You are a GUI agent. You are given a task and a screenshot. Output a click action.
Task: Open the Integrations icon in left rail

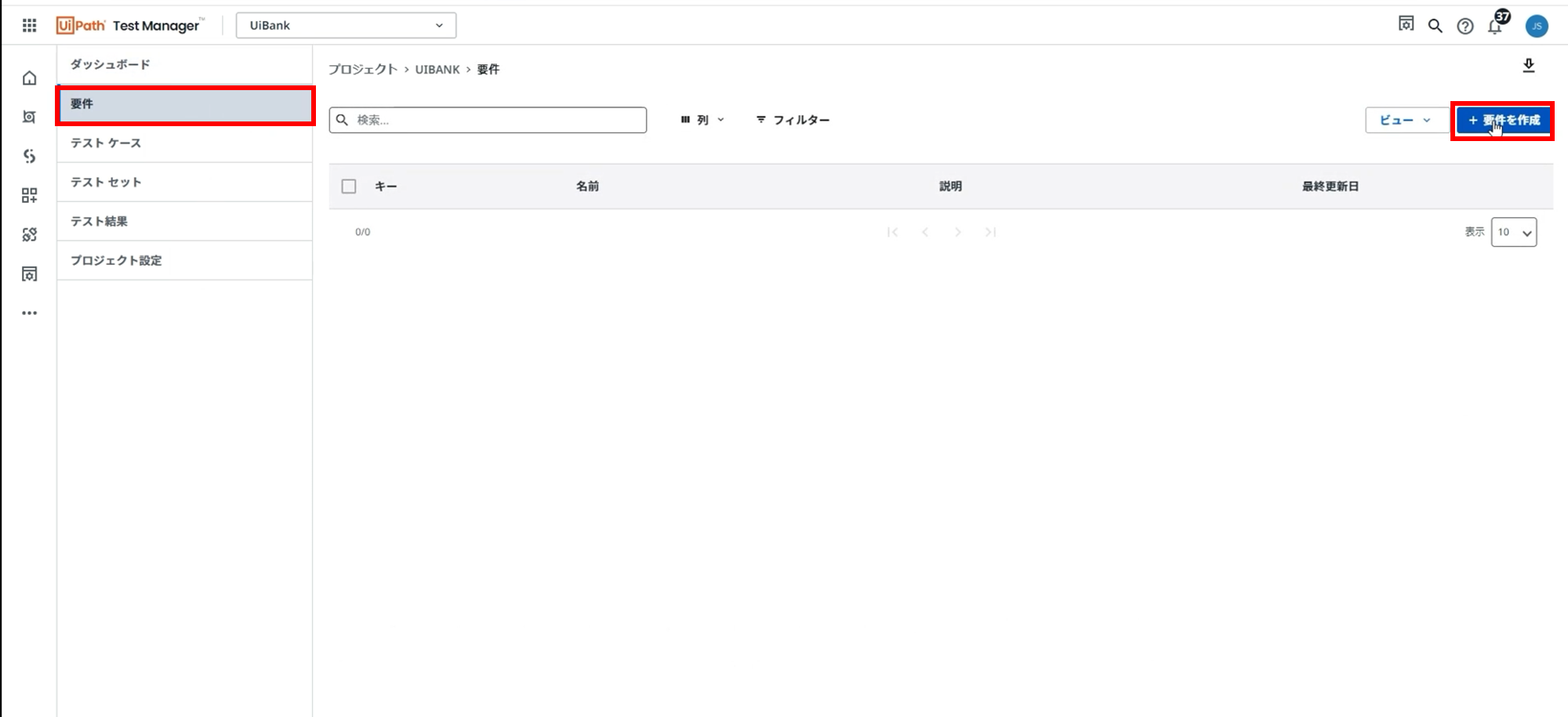(x=29, y=234)
